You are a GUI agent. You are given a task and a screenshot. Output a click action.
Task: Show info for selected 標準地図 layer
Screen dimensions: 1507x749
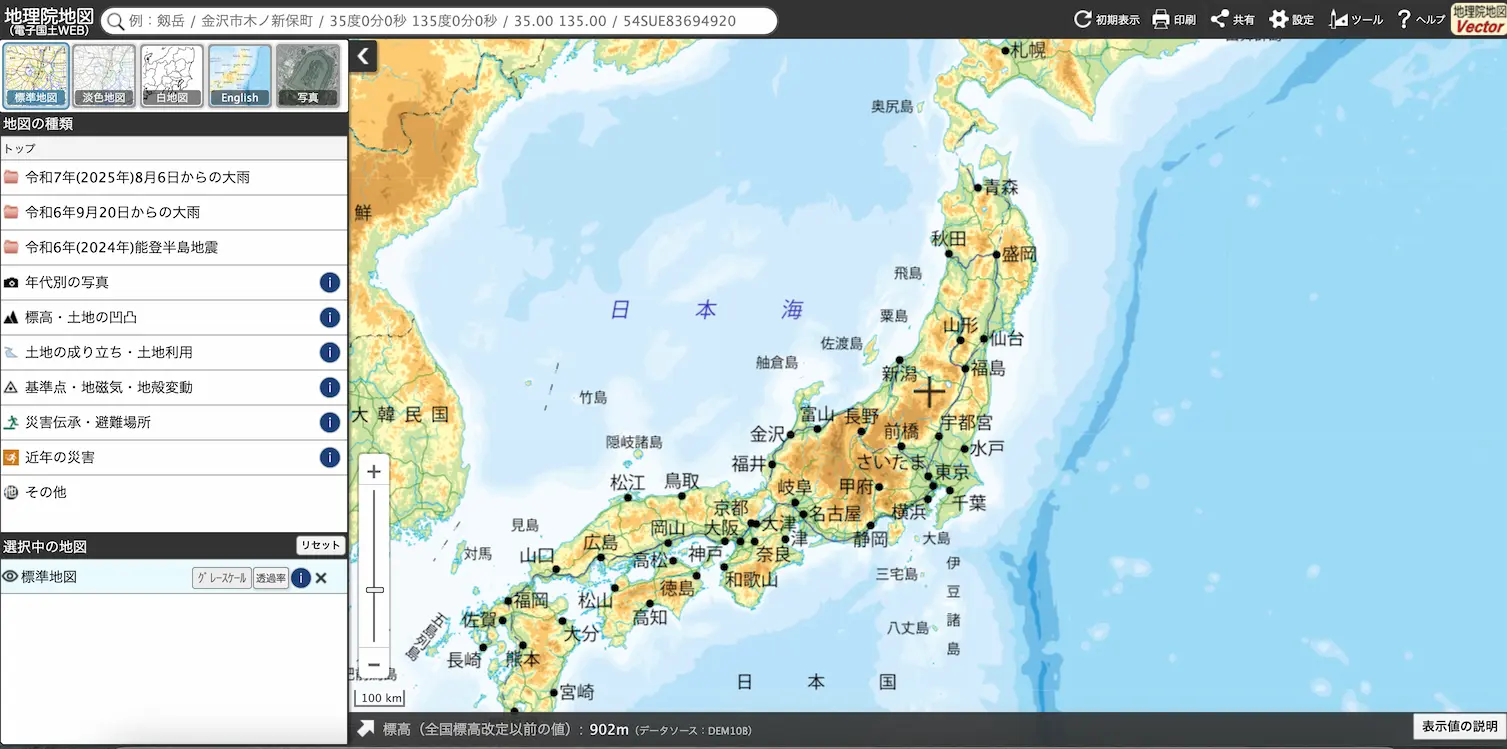click(x=301, y=578)
